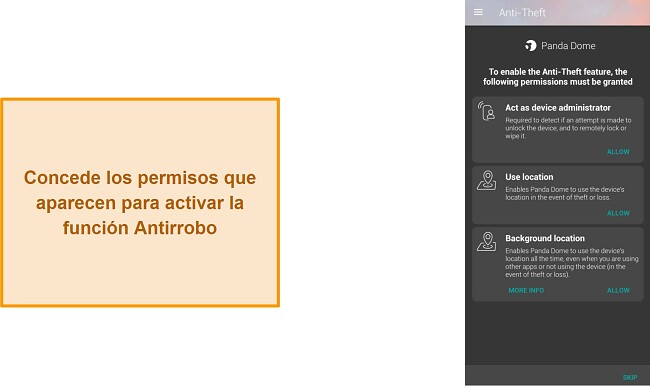The height and width of the screenshot is (386, 650).
Task: Click the 'location all the time' description text
Action: point(572,262)
